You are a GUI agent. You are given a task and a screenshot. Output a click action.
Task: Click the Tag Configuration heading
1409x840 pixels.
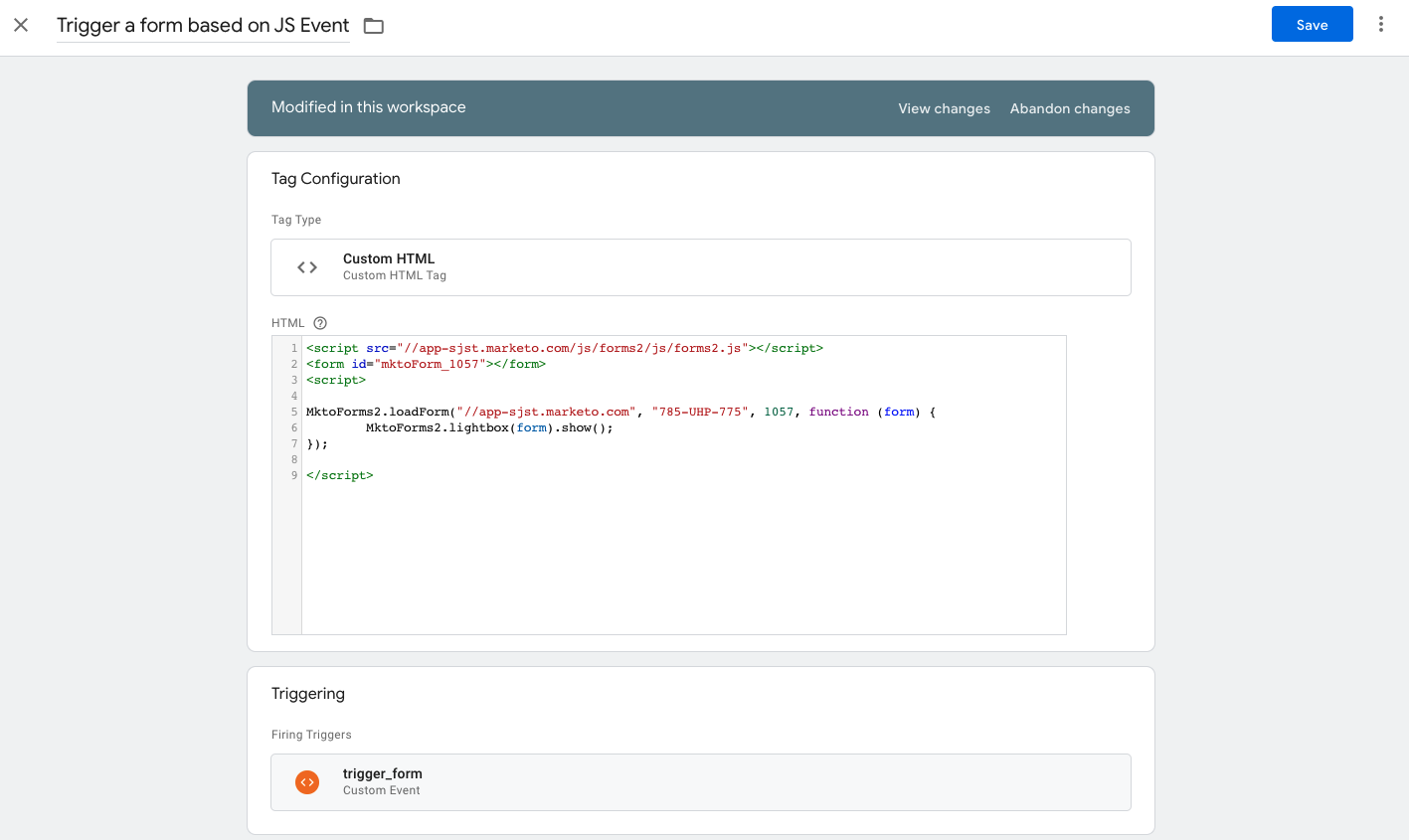336,179
